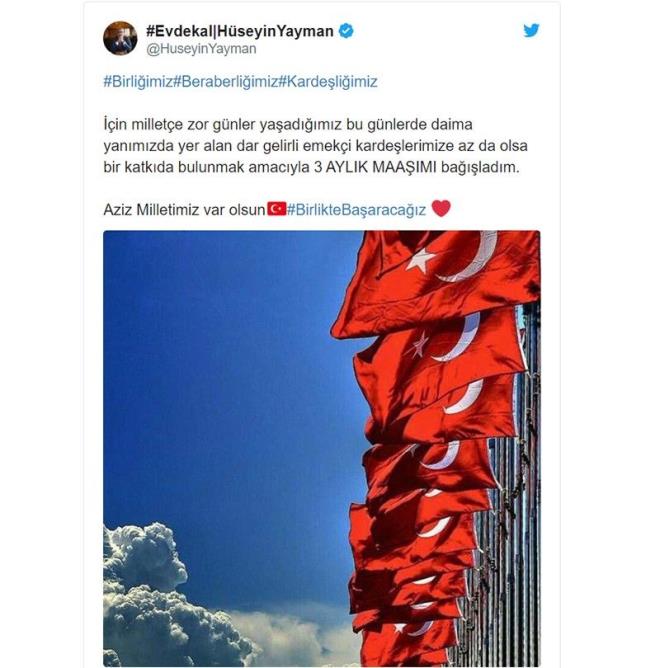Screen dimensions: 660x668
Task: Click the red heart emoji
Action: point(441,208)
